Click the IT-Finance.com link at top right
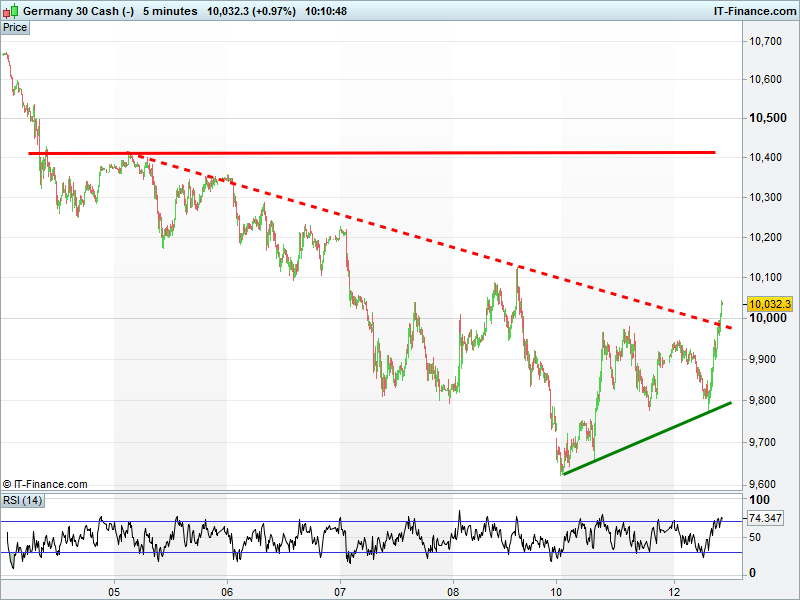This screenshot has height=600, width=800. click(753, 10)
